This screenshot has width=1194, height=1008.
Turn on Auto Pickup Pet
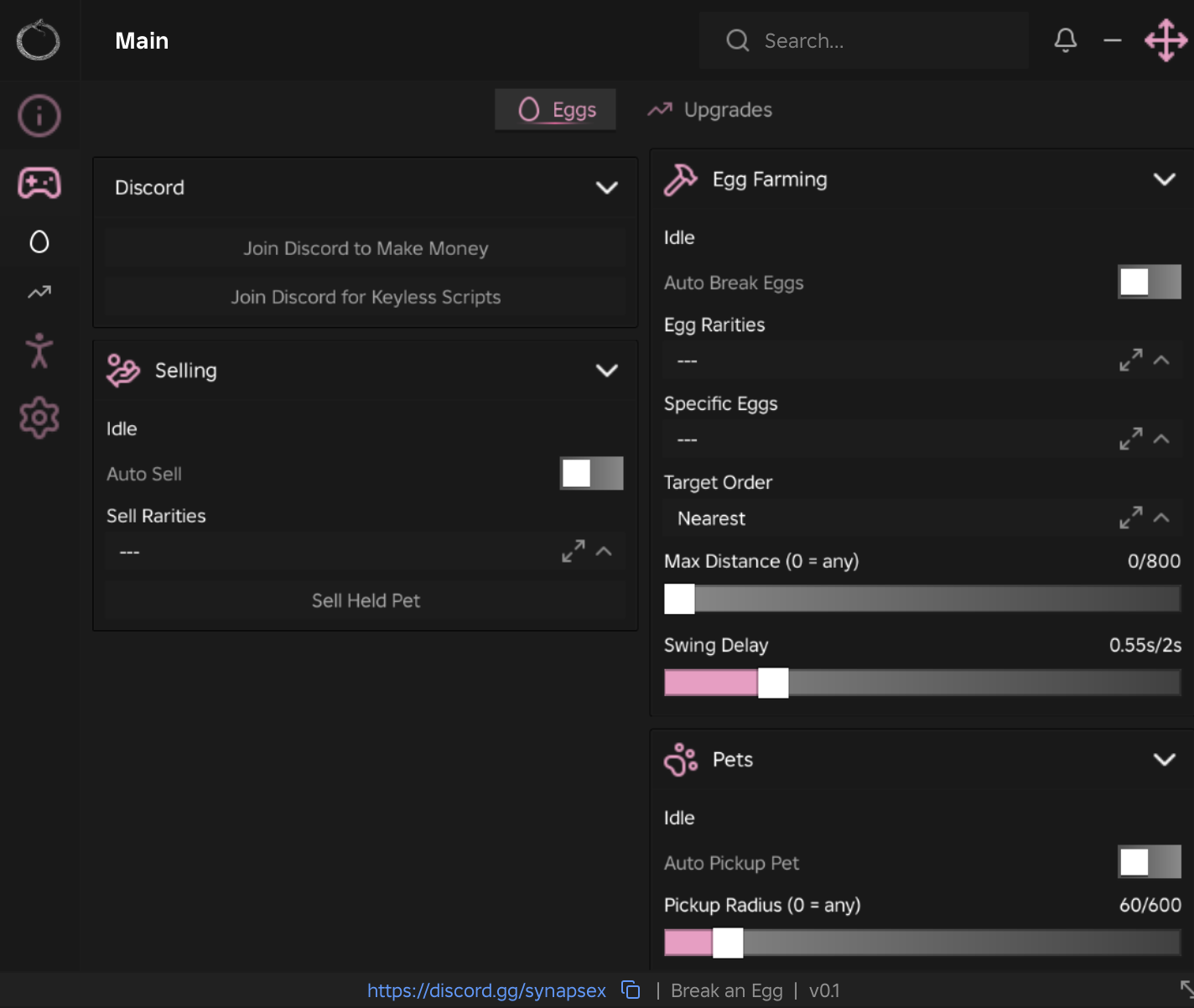pos(1150,862)
